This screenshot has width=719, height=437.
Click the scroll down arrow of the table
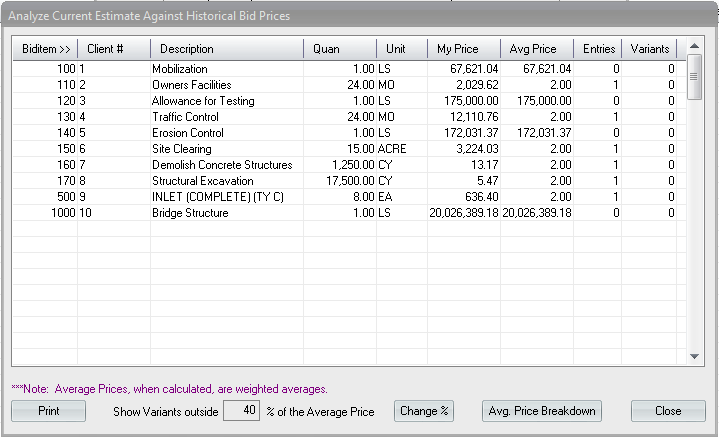pyautogui.click(x=694, y=356)
